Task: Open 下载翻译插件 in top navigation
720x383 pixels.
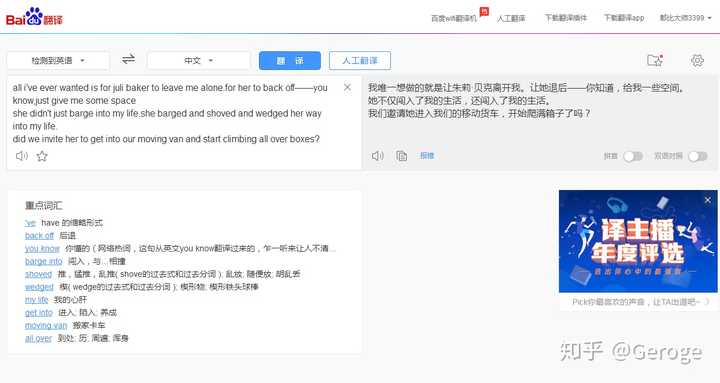Action: pos(566,18)
